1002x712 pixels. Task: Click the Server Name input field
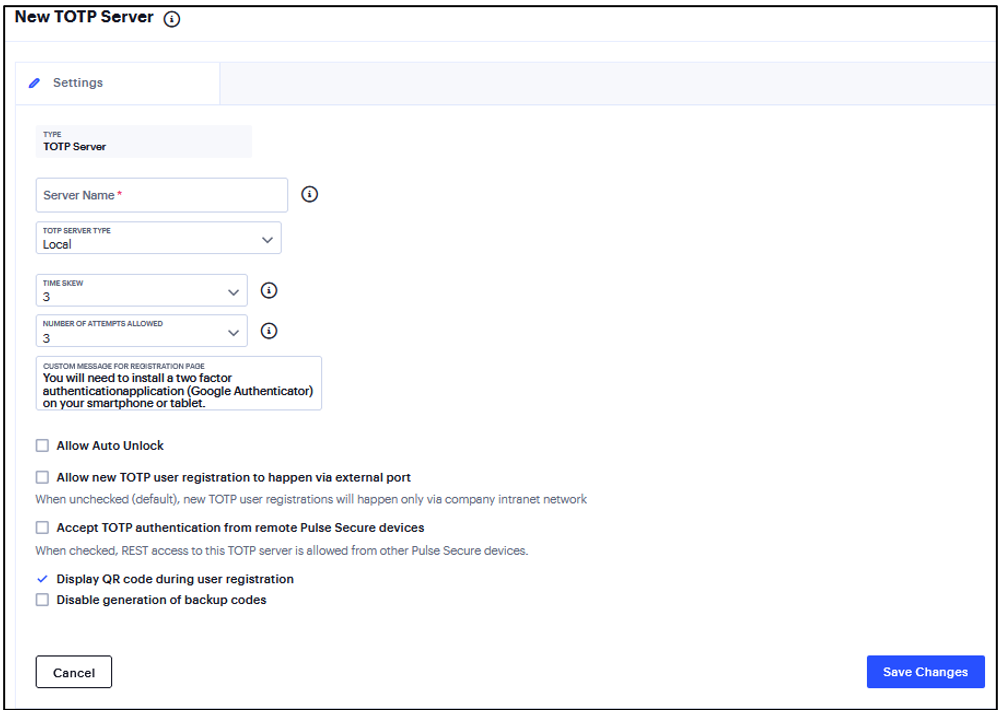pyautogui.click(x=160, y=194)
